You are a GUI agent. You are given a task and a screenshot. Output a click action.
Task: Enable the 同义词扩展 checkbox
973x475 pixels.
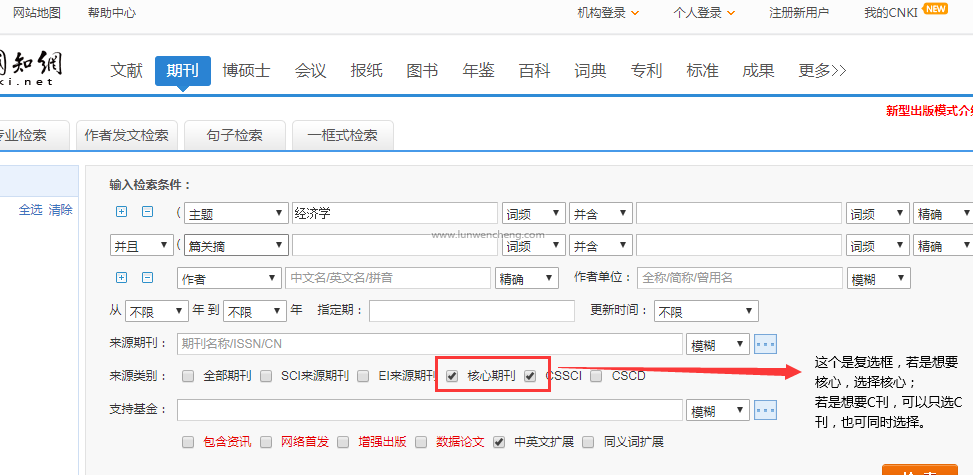click(x=588, y=442)
